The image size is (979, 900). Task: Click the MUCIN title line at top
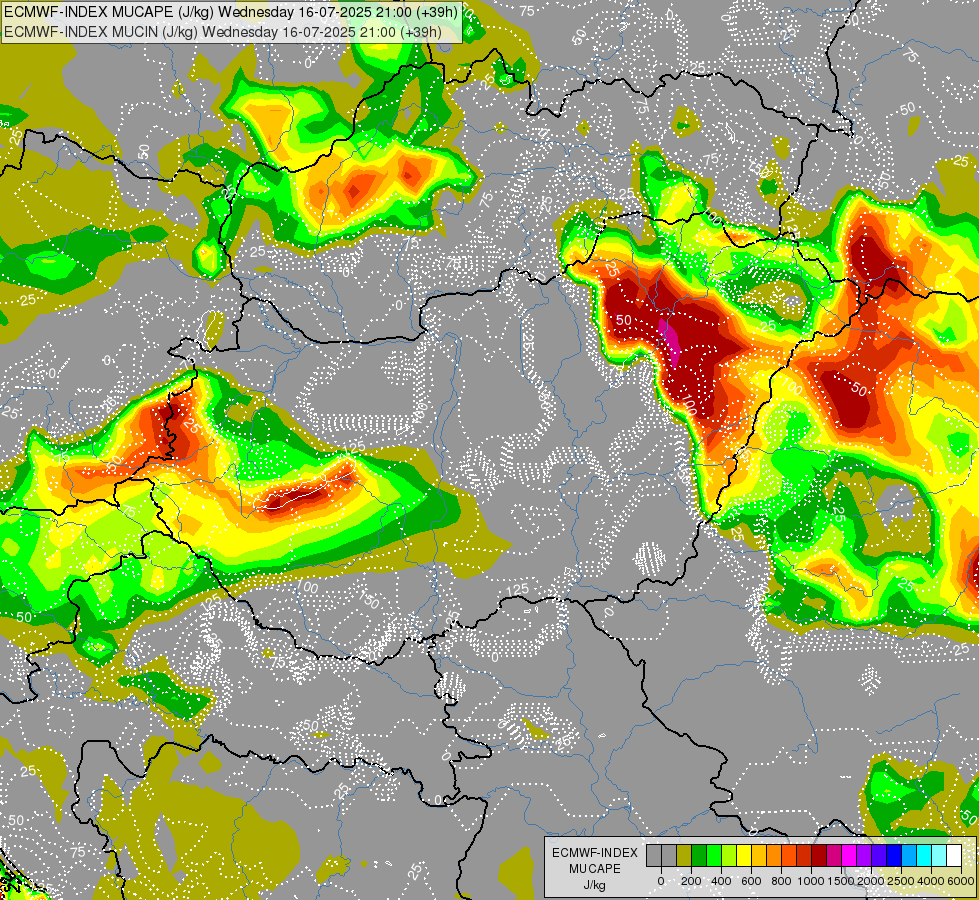point(223,31)
